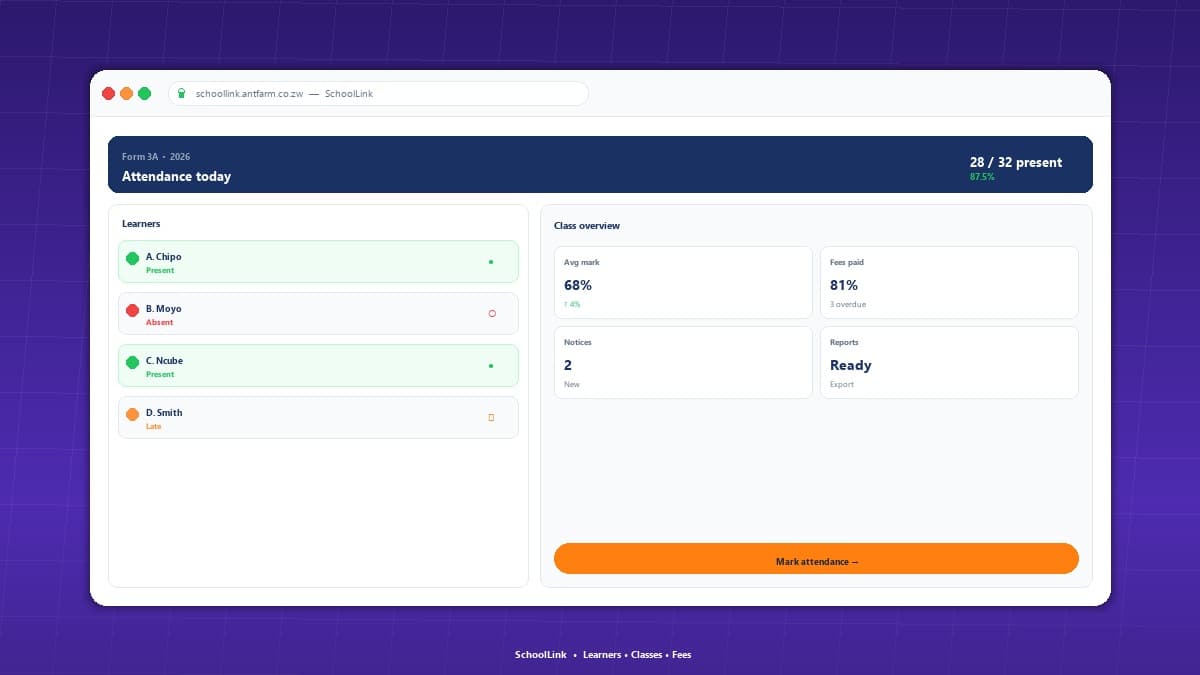Click the green padlock icon in address bar
This screenshot has height=675, width=1200.
[x=181, y=94]
